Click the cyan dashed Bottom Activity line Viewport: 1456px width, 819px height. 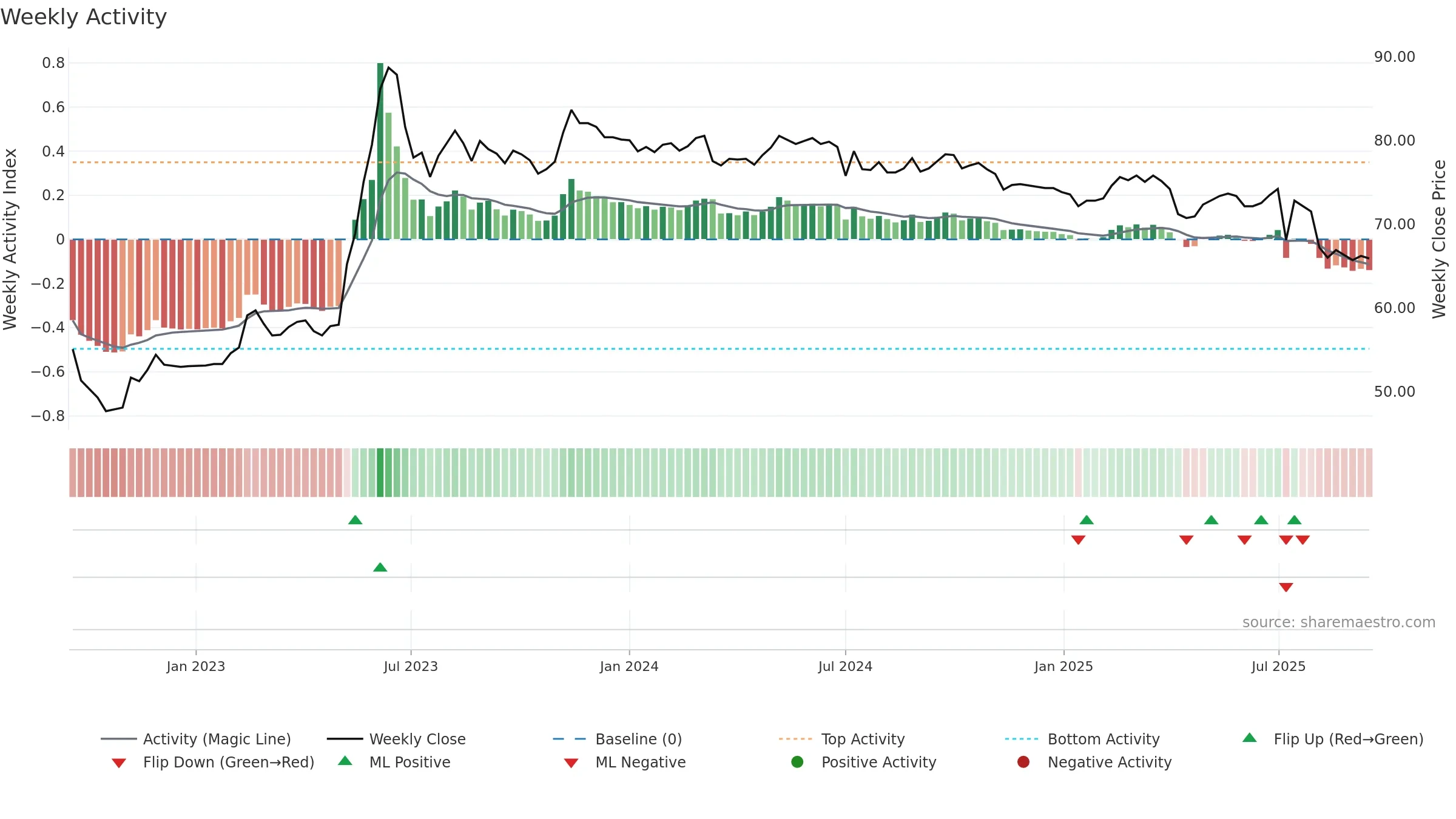(x=721, y=349)
